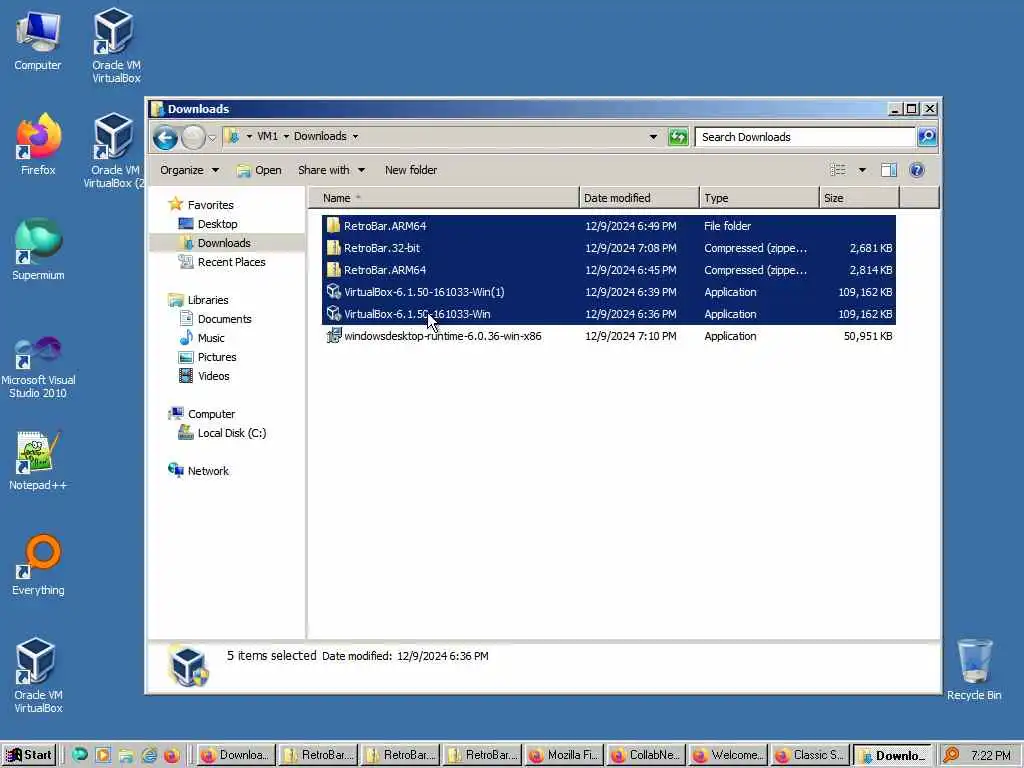Open the Everything search desktop shortcut
The width and height of the screenshot is (1024, 768).
(38, 565)
